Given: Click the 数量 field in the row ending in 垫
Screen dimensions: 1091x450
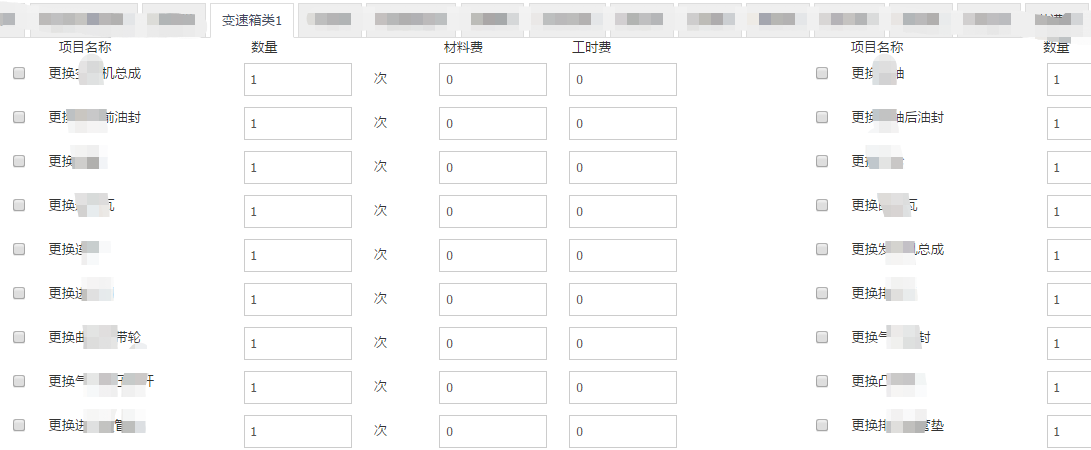Looking at the screenshot, I should point(1068,432).
